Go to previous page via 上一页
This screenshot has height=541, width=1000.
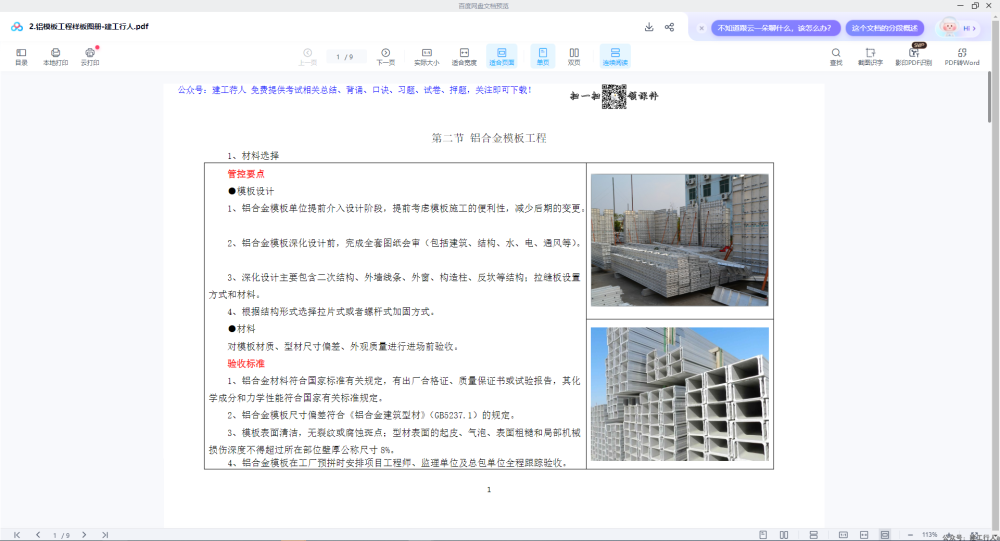pos(307,56)
